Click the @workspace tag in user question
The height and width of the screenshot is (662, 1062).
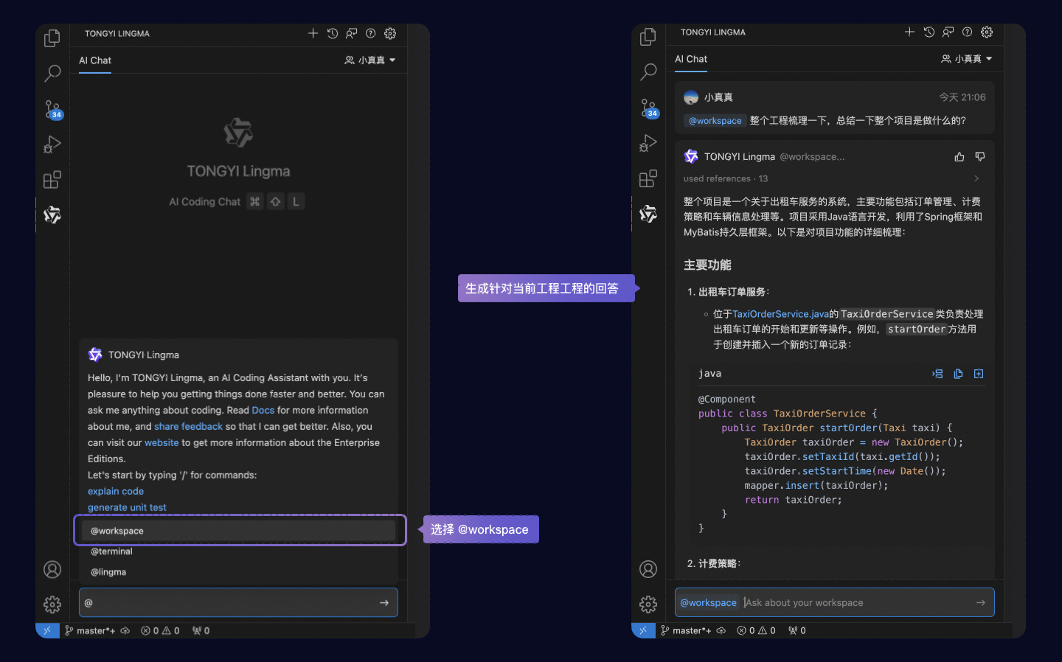pyautogui.click(x=715, y=121)
